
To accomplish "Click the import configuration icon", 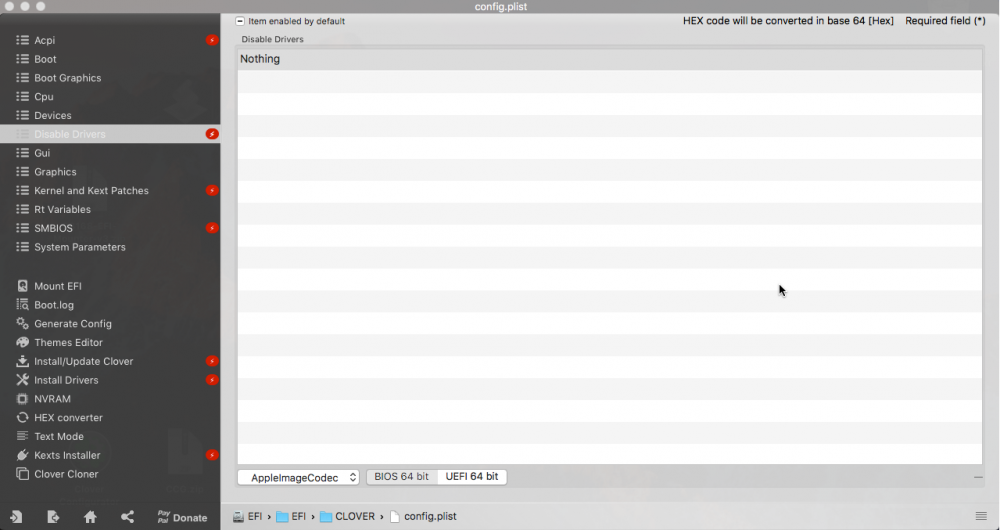I will pos(16,517).
